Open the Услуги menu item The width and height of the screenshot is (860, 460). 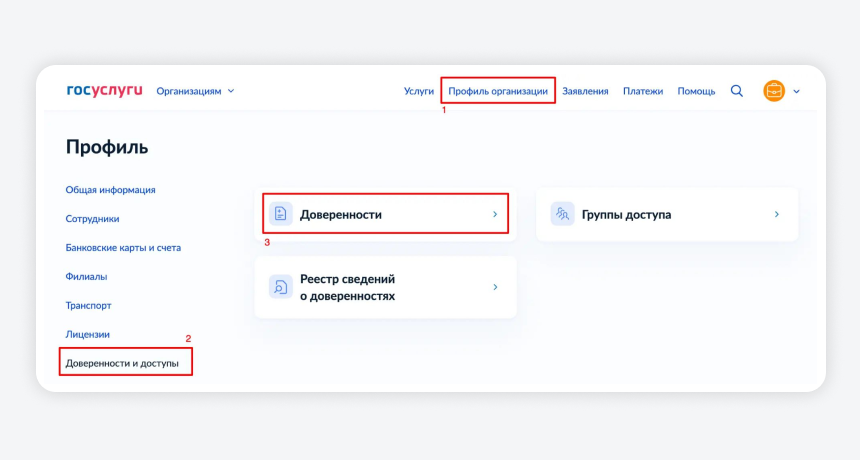[418, 91]
